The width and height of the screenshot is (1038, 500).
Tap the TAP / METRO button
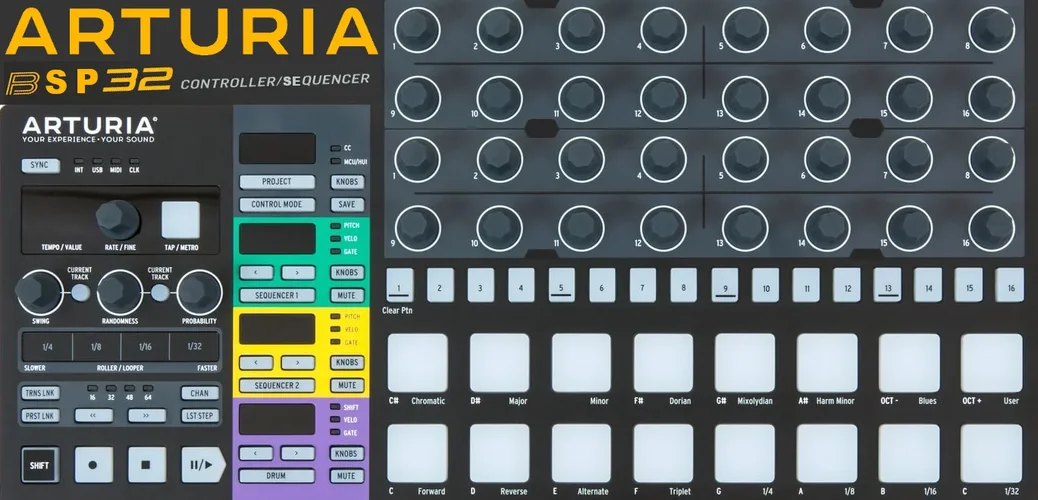click(x=181, y=221)
